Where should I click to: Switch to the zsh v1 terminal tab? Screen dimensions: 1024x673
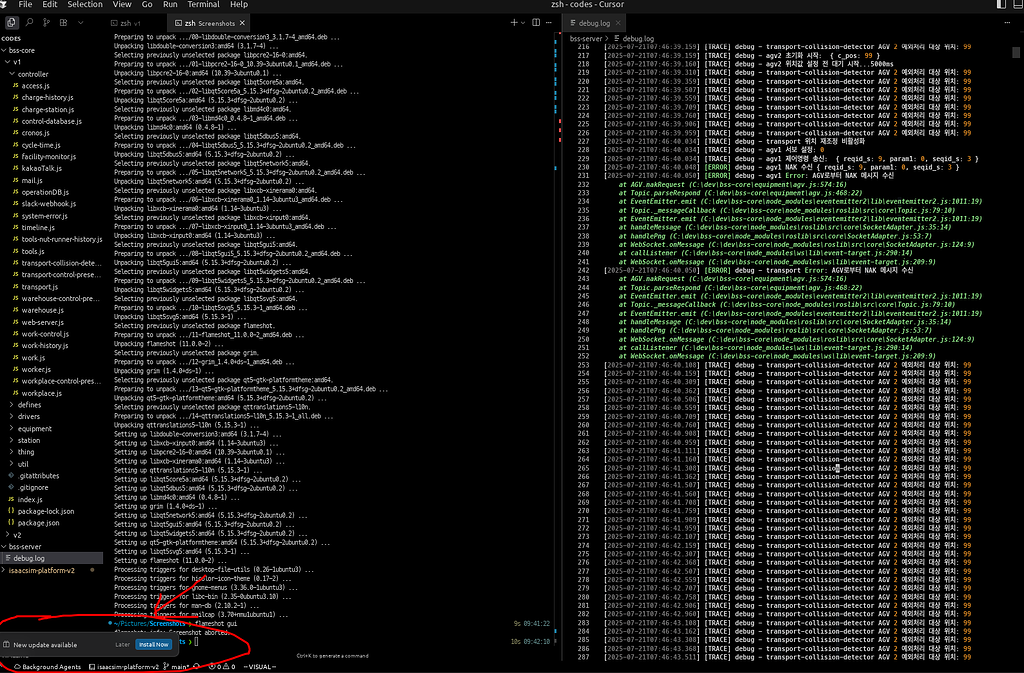point(125,21)
